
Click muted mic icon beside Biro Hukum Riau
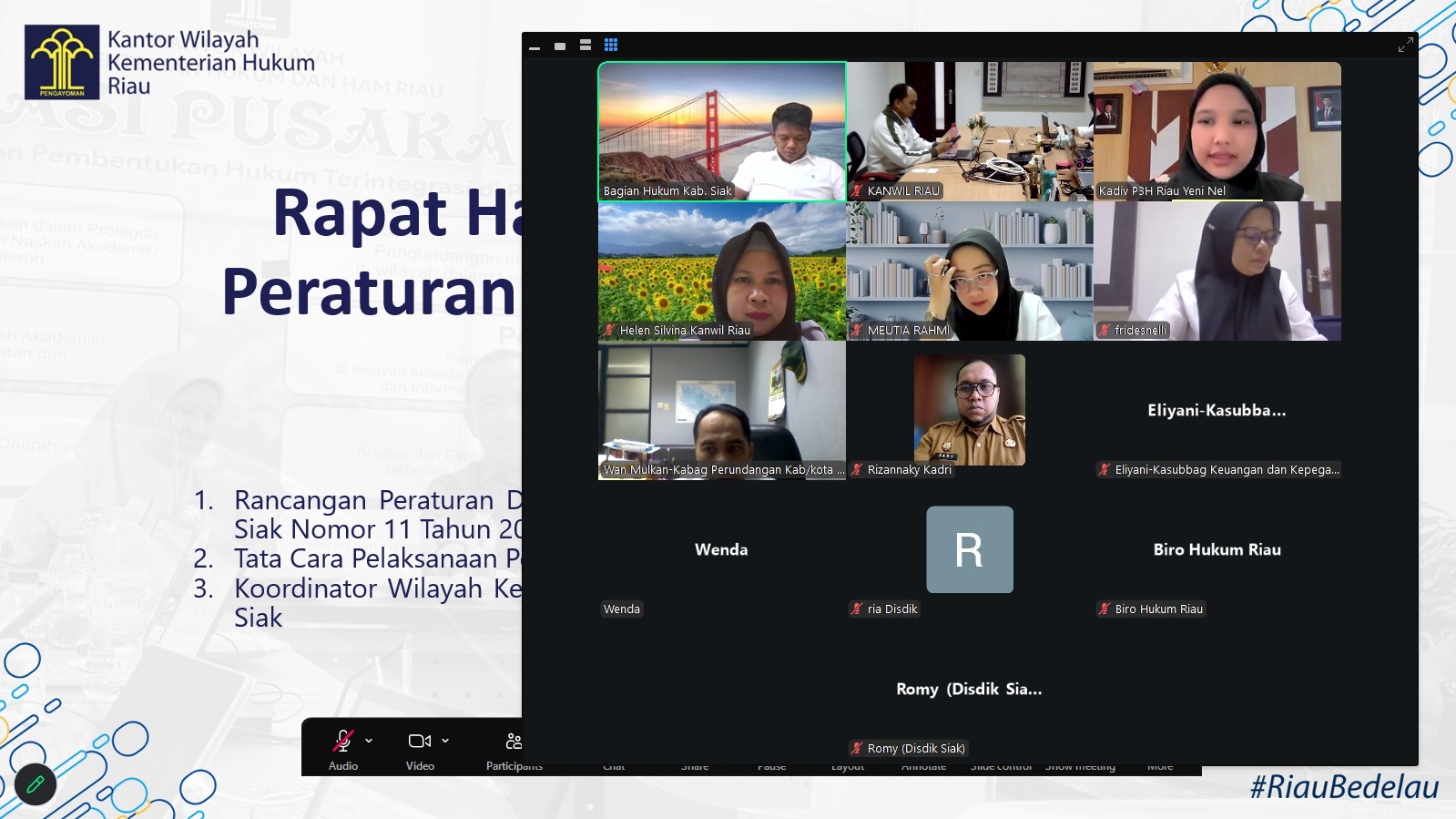point(1105,609)
